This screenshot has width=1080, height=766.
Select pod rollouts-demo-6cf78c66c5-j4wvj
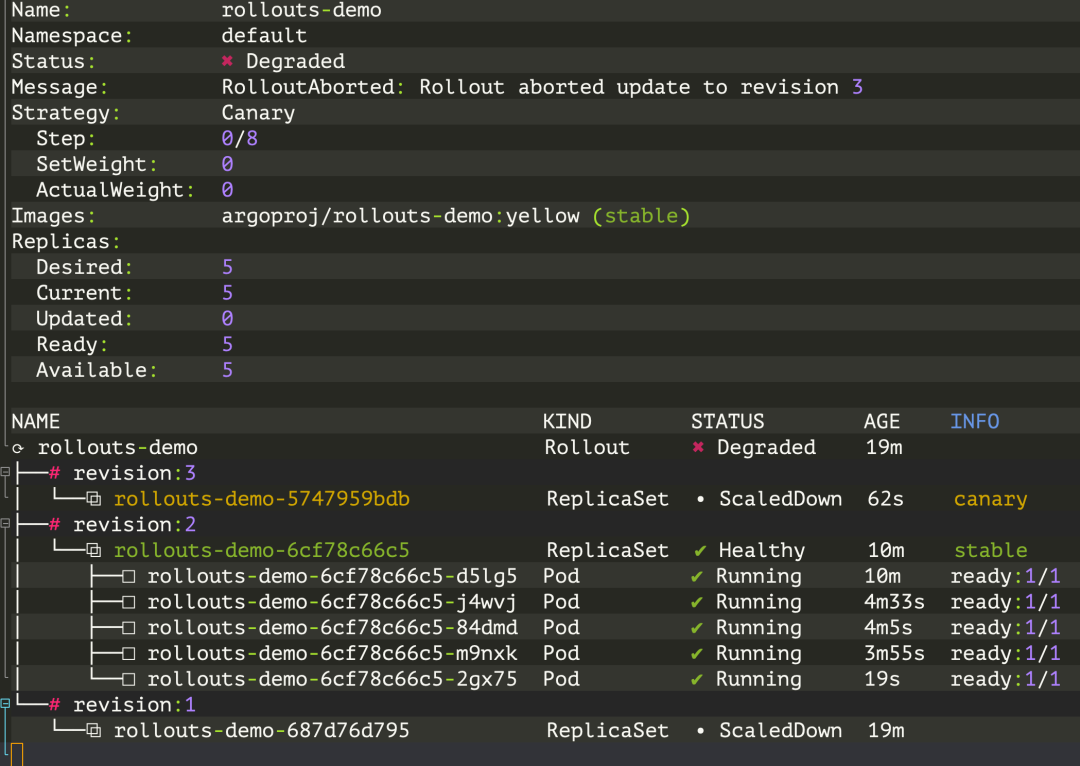tap(332, 602)
